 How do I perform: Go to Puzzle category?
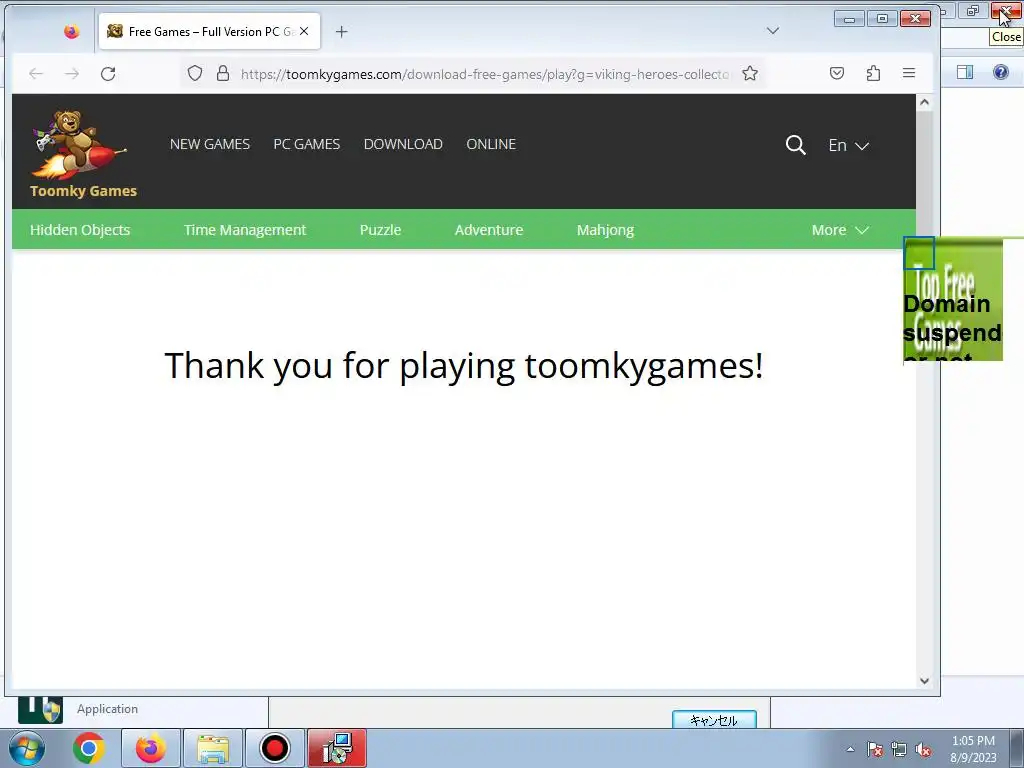click(x=380, y=230)
